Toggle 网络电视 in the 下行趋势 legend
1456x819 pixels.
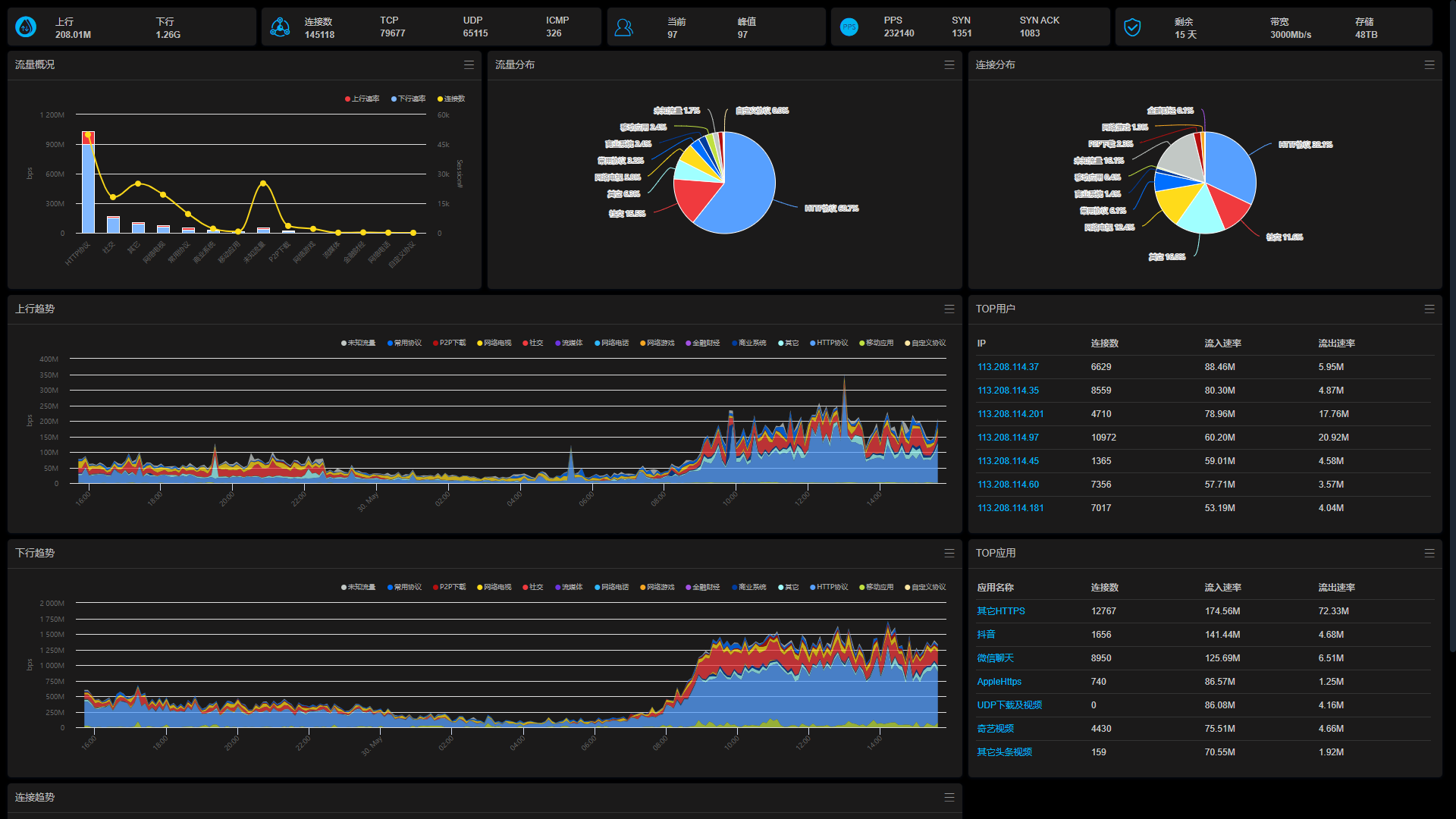point(494,588)
